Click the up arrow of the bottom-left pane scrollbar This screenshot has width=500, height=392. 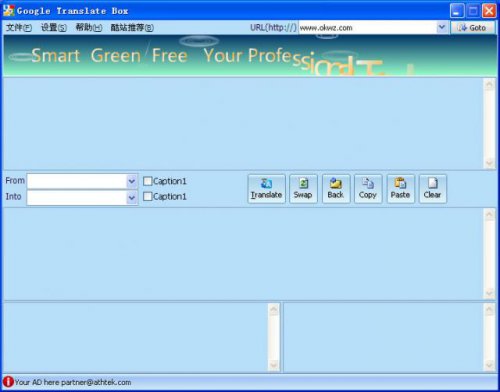[x=274, y=309]
